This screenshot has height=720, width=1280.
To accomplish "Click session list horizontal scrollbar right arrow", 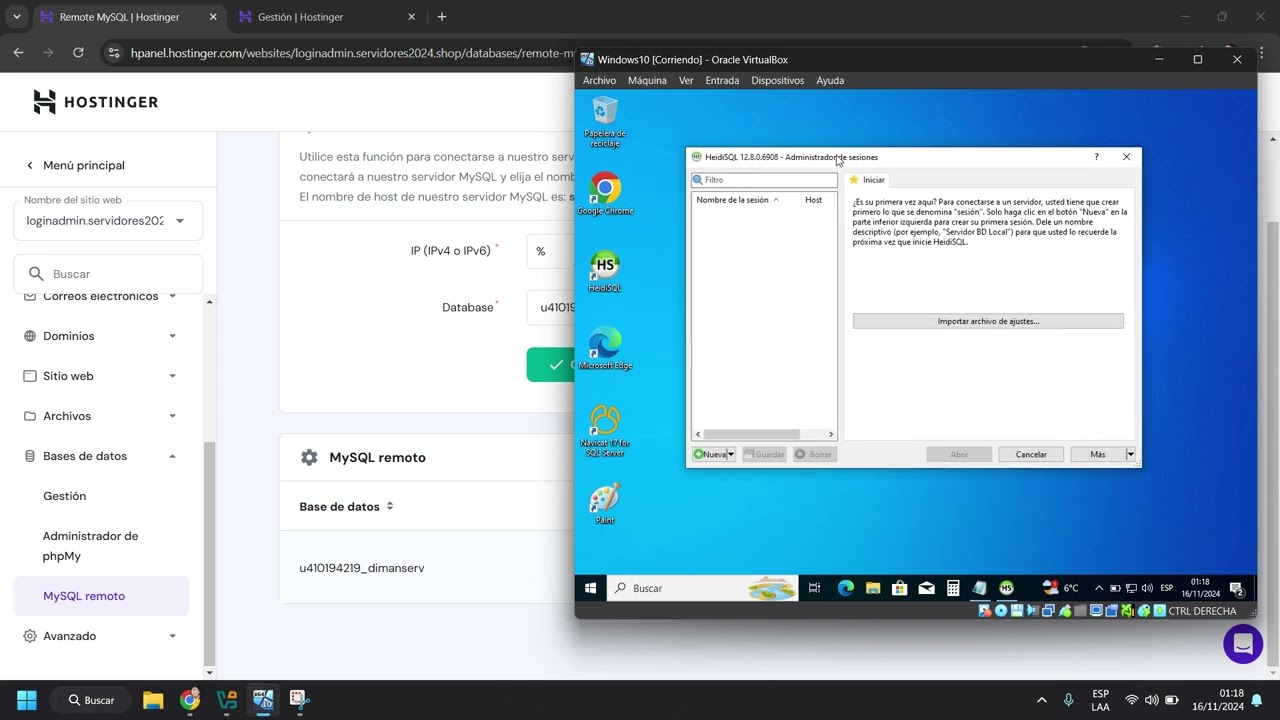I will (x=830, y=434).
